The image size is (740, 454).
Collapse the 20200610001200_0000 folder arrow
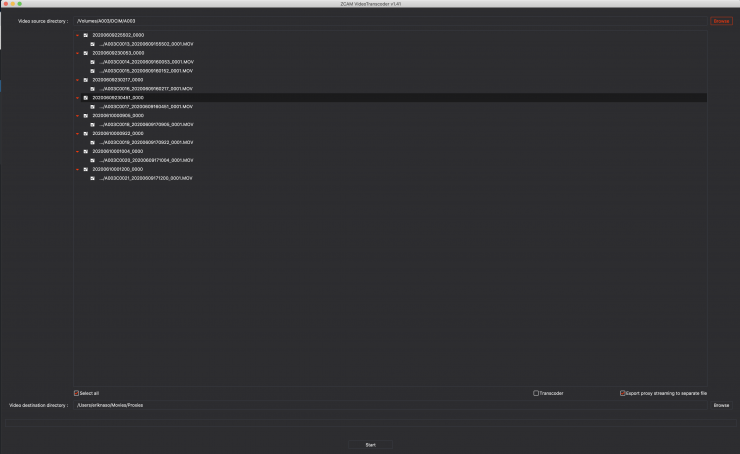pyautogui.click(x=77, y=170)
